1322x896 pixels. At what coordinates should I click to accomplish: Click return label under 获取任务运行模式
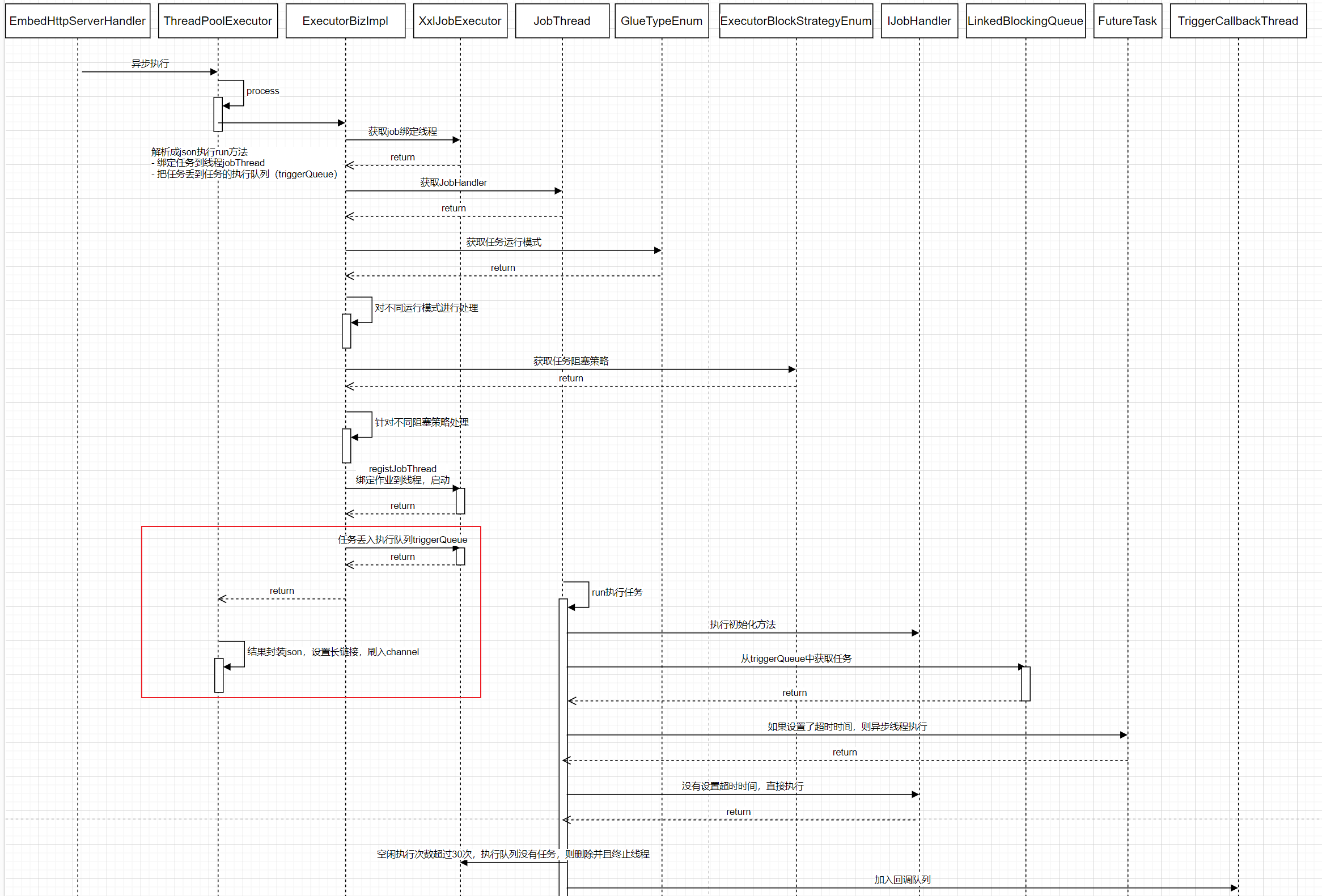pyautogui.click(x=503, y=267)
